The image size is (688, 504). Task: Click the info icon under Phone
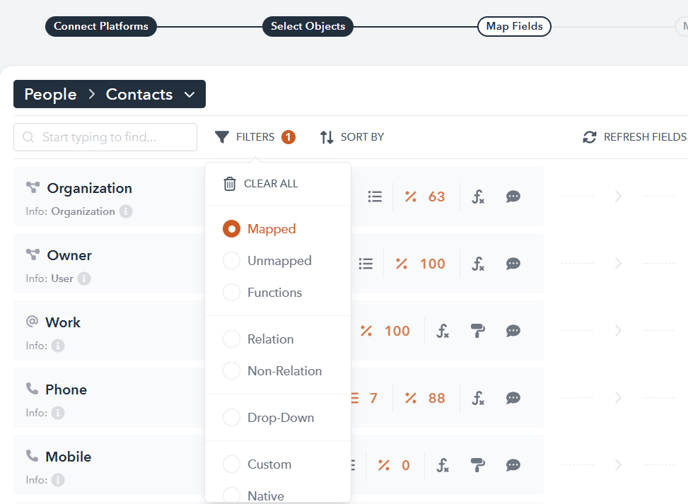pyautogui.click(x=58, y=413)
